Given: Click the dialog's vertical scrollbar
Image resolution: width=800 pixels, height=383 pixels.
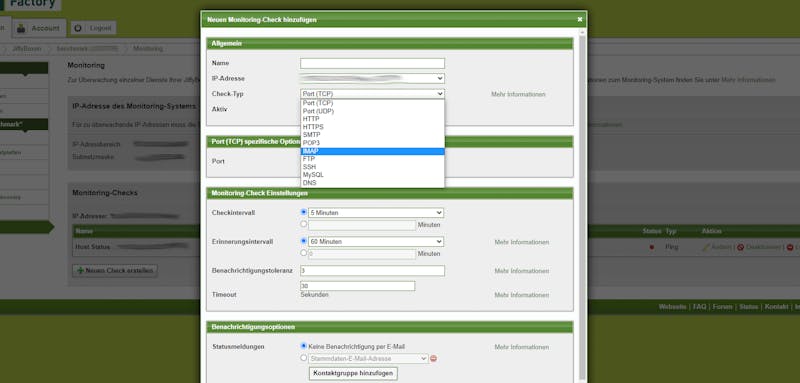Looking at the screenshot, I should (x=583, y=204).
